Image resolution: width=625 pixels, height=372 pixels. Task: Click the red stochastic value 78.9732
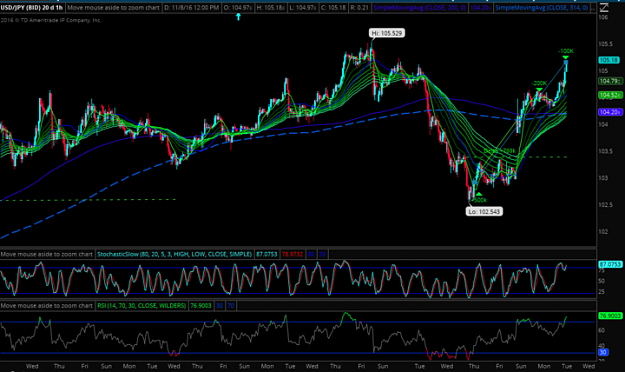tap(292, 254)
